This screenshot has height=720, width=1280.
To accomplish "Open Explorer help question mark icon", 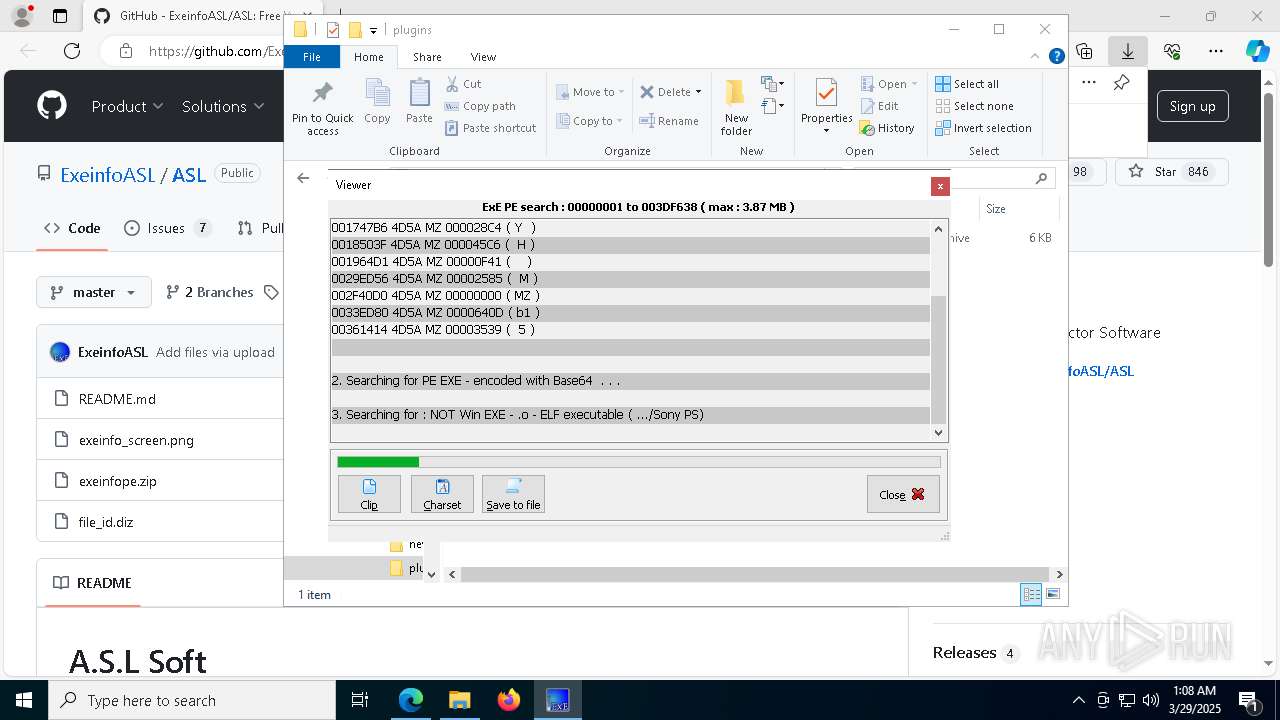I will tap(1056, 57).
